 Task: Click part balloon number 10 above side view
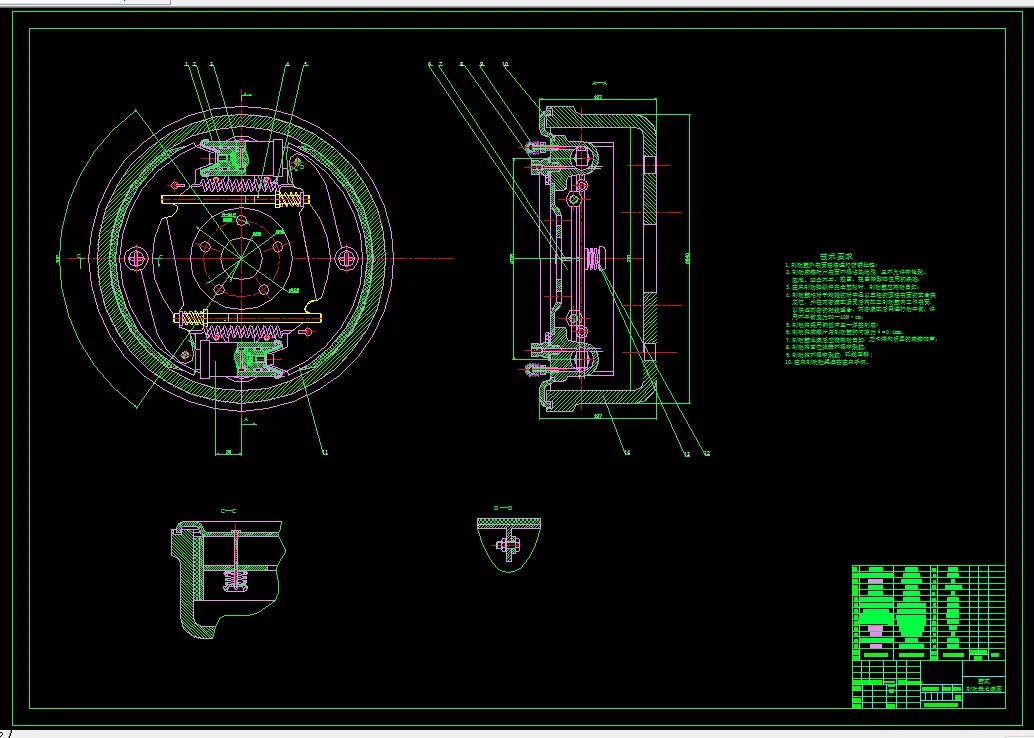point(505,64)
